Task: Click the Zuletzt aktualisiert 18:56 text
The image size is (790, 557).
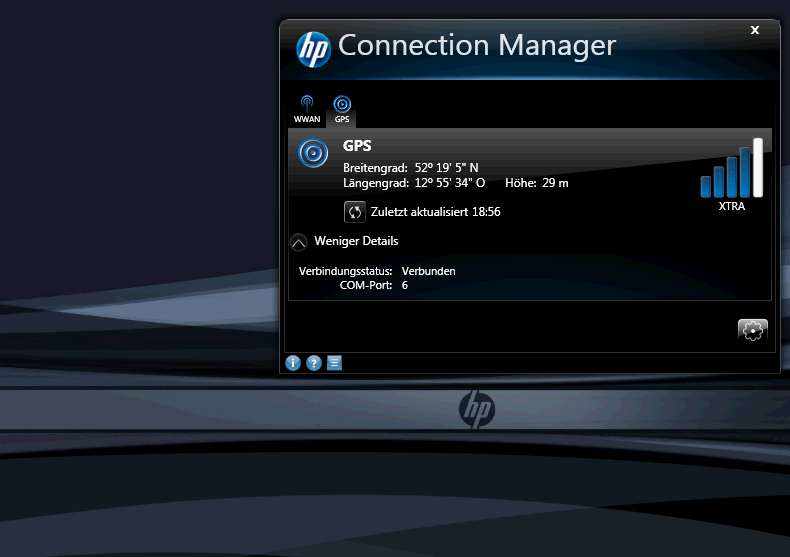Action: pos(436,212)
